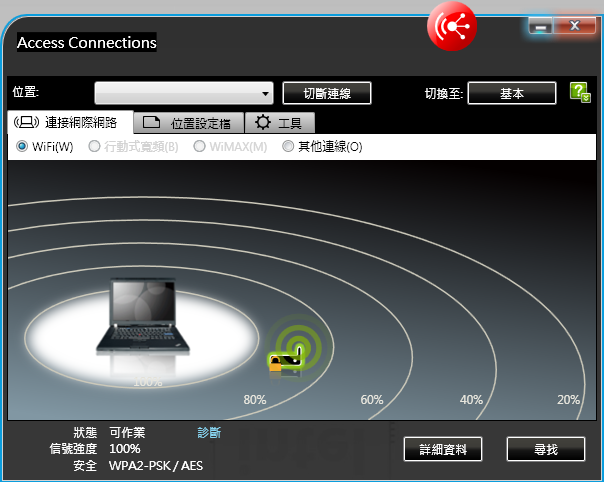604x482 pixels.
Task: Select the WiFi(W) radio button
Action: tap(22, 146)
